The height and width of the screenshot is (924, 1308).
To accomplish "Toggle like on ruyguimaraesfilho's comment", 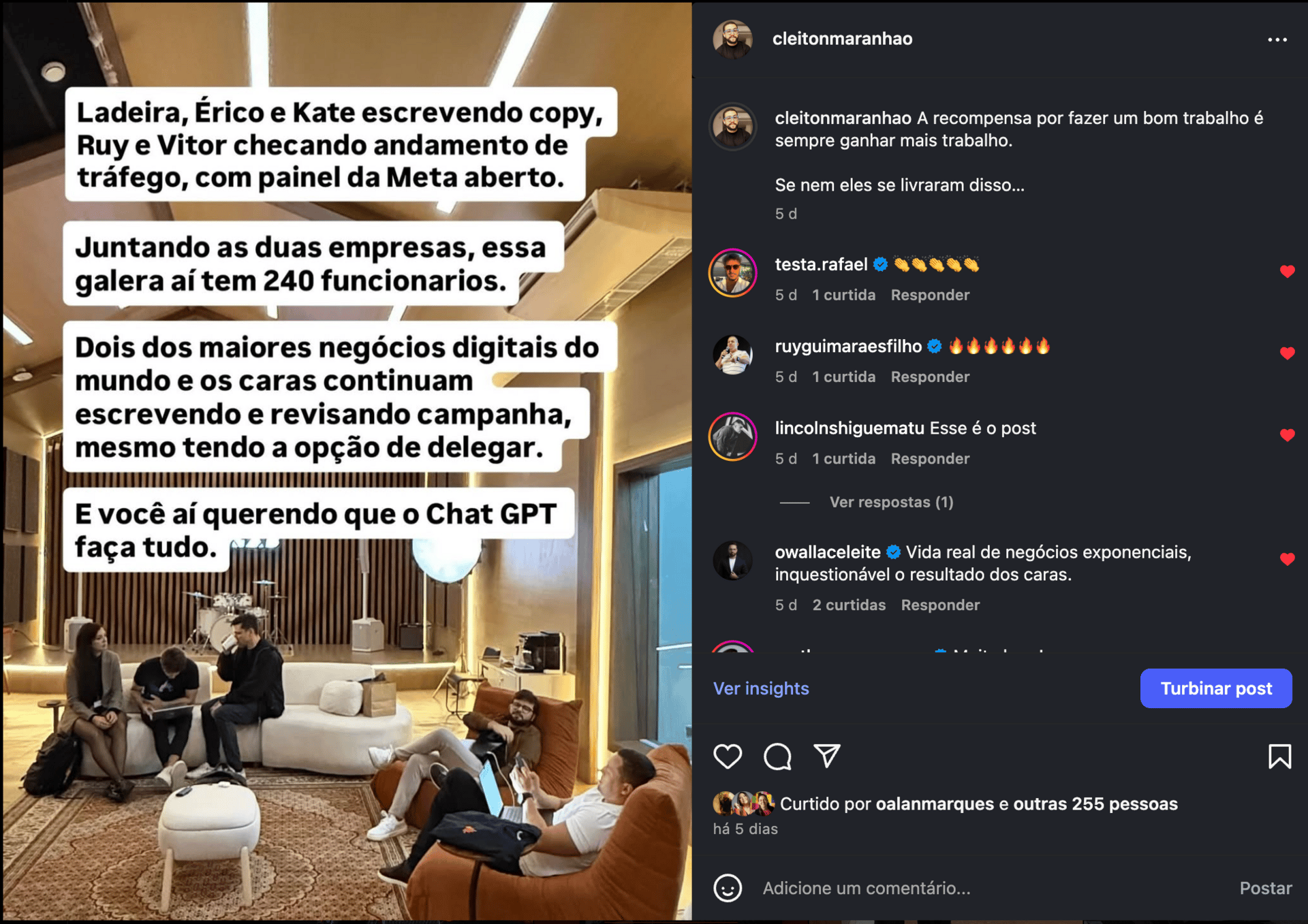I will [1287, 353].
